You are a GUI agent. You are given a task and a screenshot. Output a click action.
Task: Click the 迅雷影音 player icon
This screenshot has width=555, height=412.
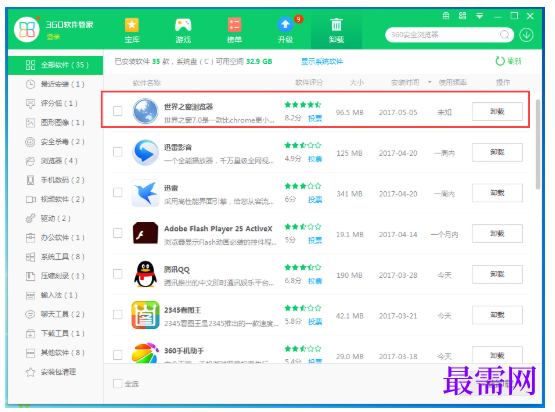point(145,152)
